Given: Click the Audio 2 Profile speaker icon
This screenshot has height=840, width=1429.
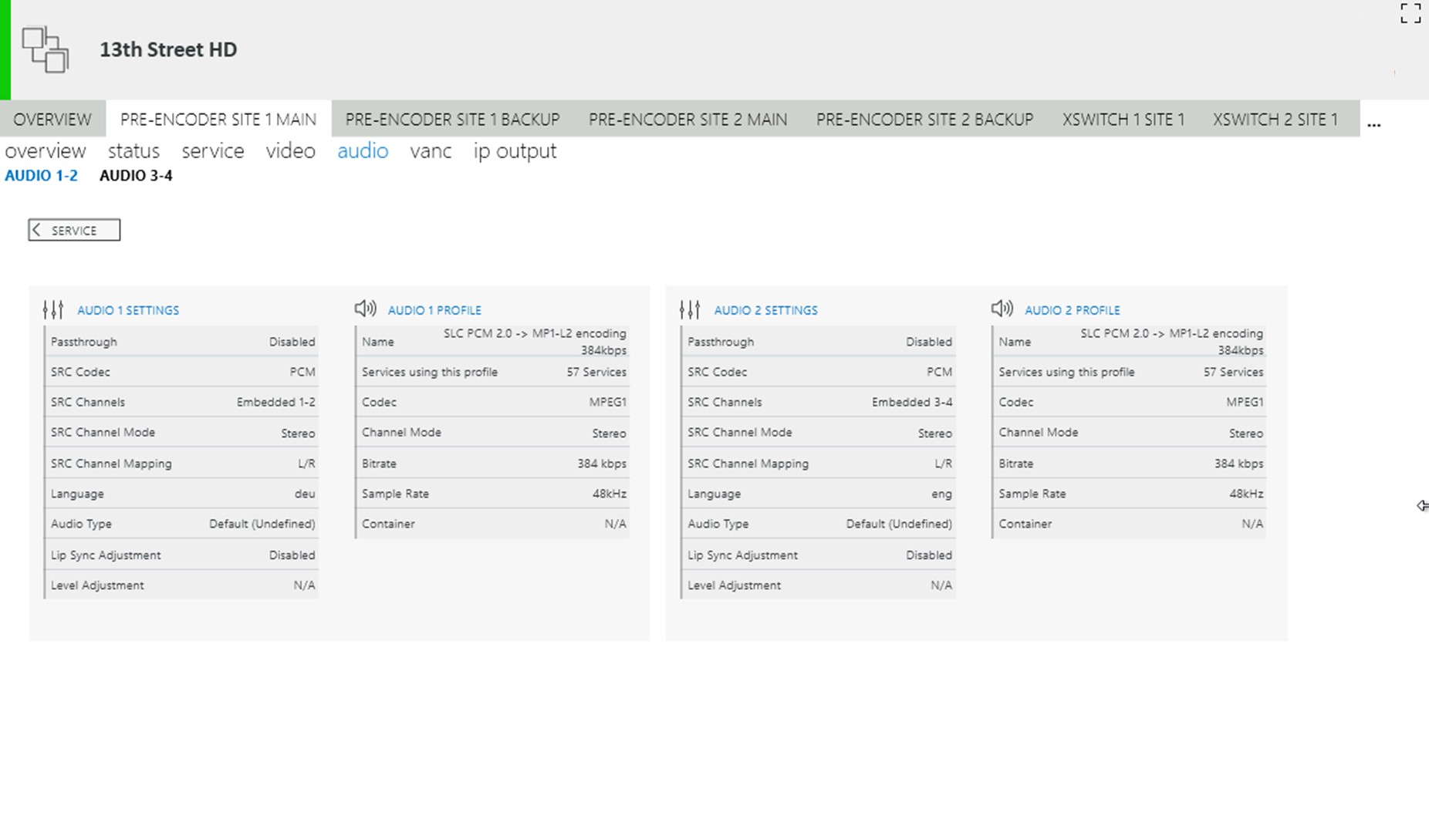Looking at the screenshot, I should 1002,309.
